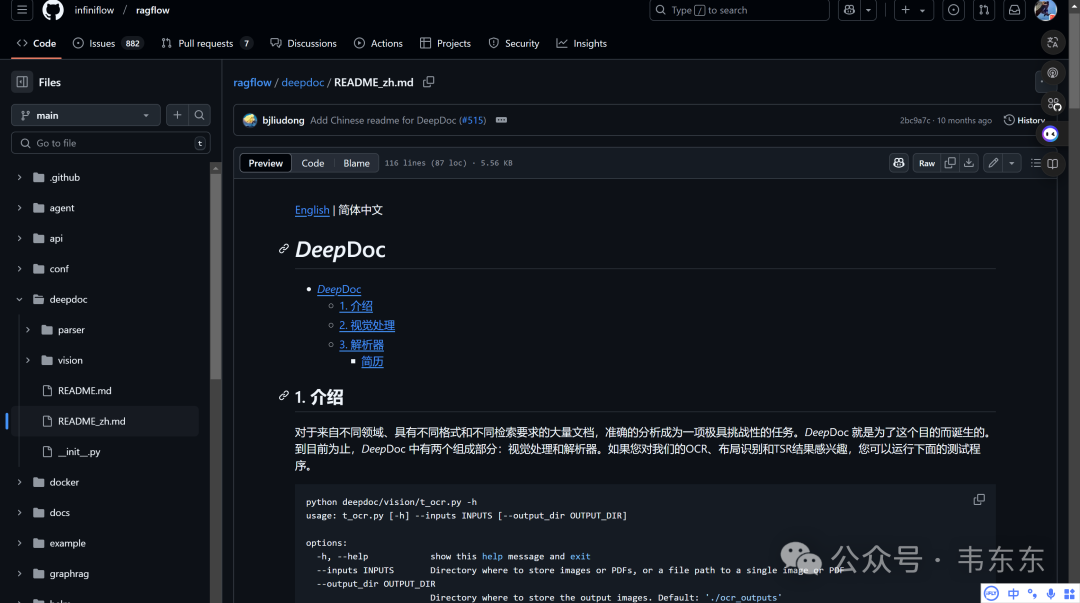This screenshot has height=603, width=1080.
Task: Open the deepdoc breadcrumb link
Action: pyautogui.click(x=302, y=82)
